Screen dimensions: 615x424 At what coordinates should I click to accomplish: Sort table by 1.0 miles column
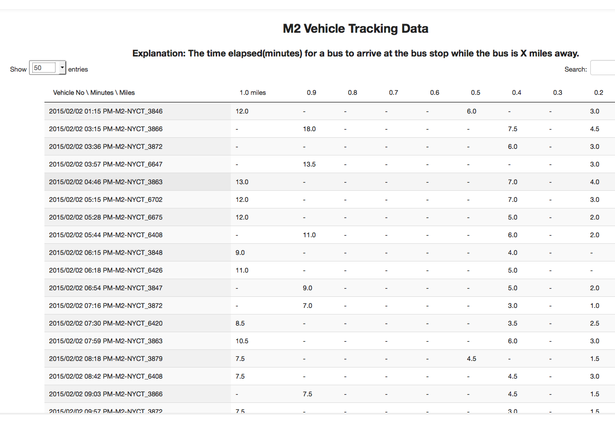(253, 93)
